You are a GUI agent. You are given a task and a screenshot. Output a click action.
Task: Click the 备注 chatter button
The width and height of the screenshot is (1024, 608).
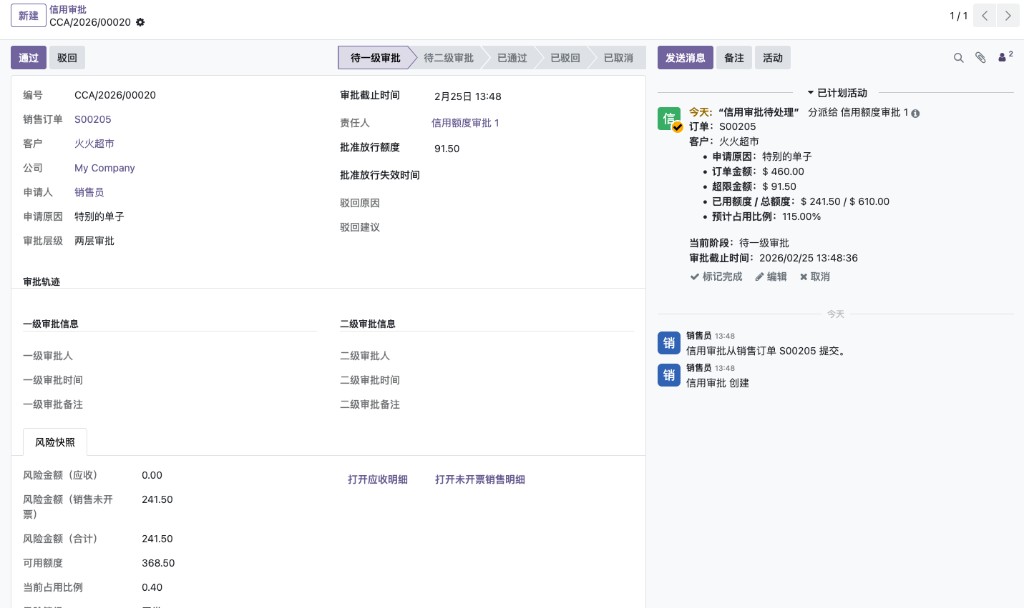734,57
